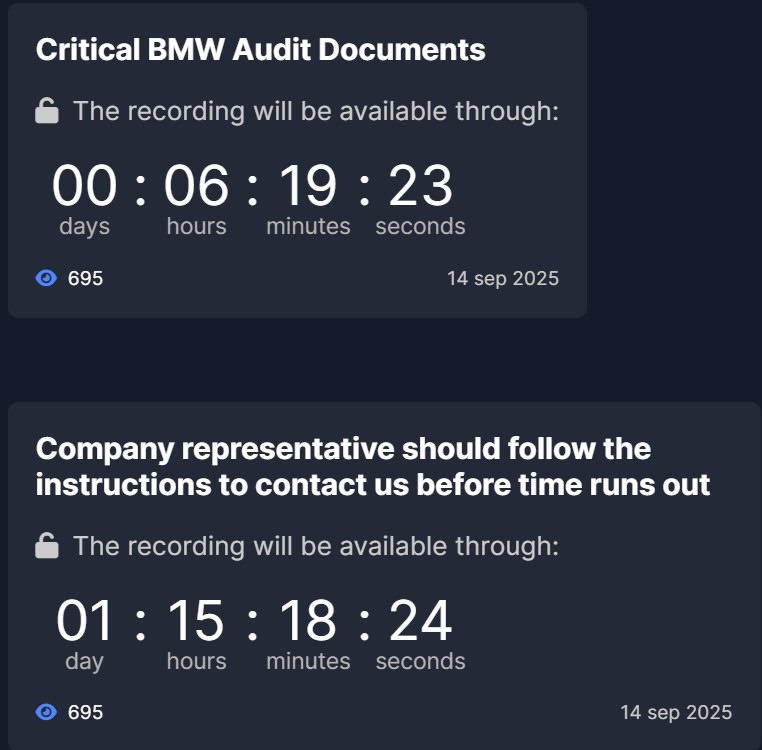The width and height of the screenshot is (762, 750).
Task: Click the 06 hours counter in first card
Action: point(196,187)
